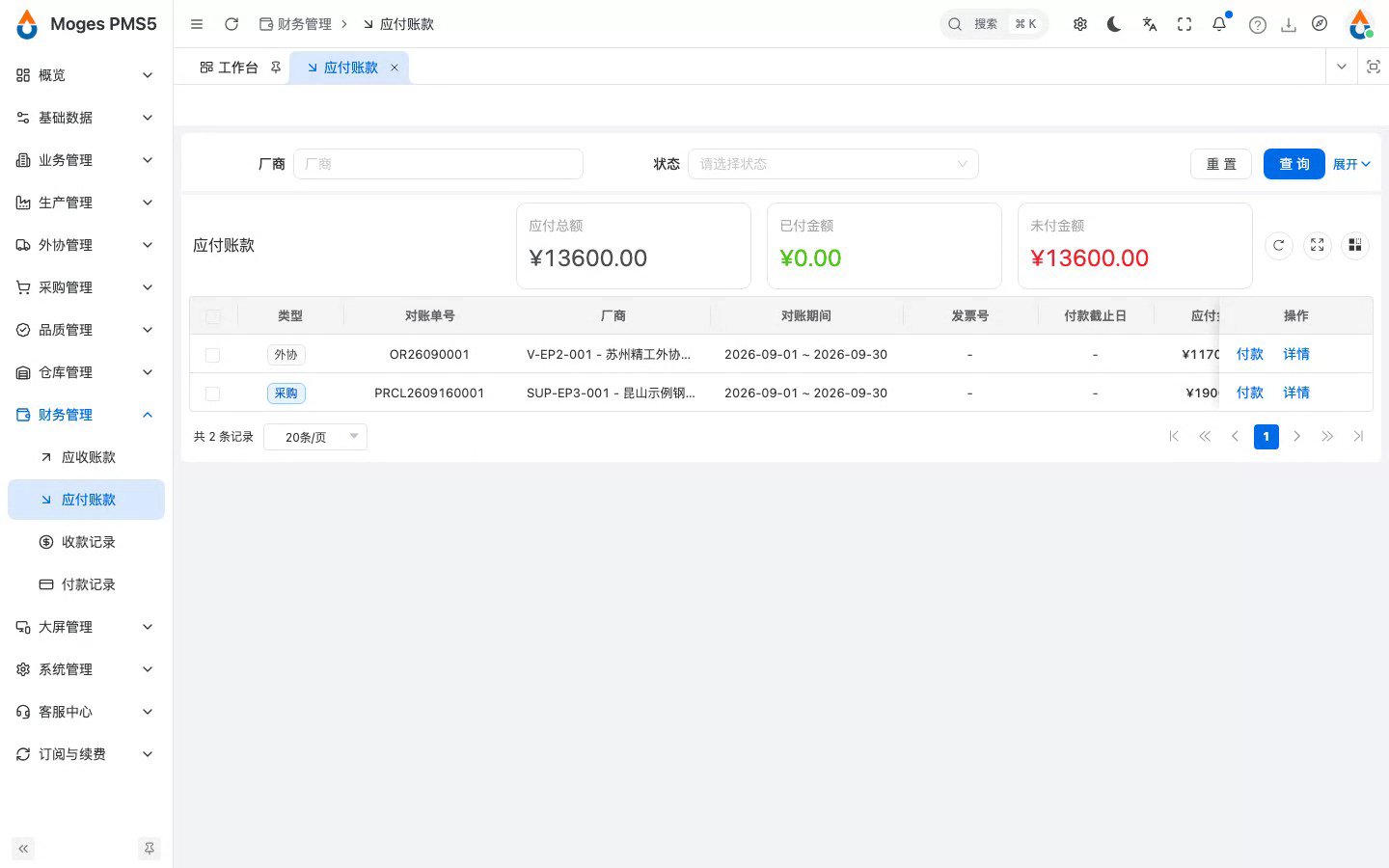Collapse the 财务管理 sidebar menu

click(86, 415)
